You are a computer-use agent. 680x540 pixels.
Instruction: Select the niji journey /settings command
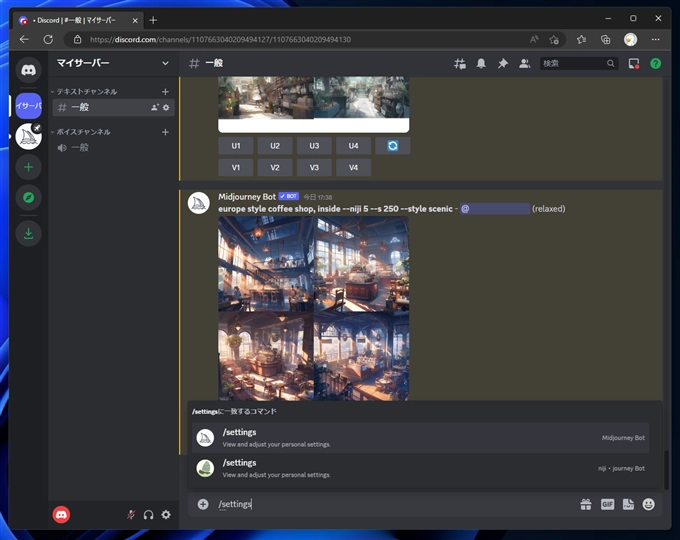(x=420, y=468)
